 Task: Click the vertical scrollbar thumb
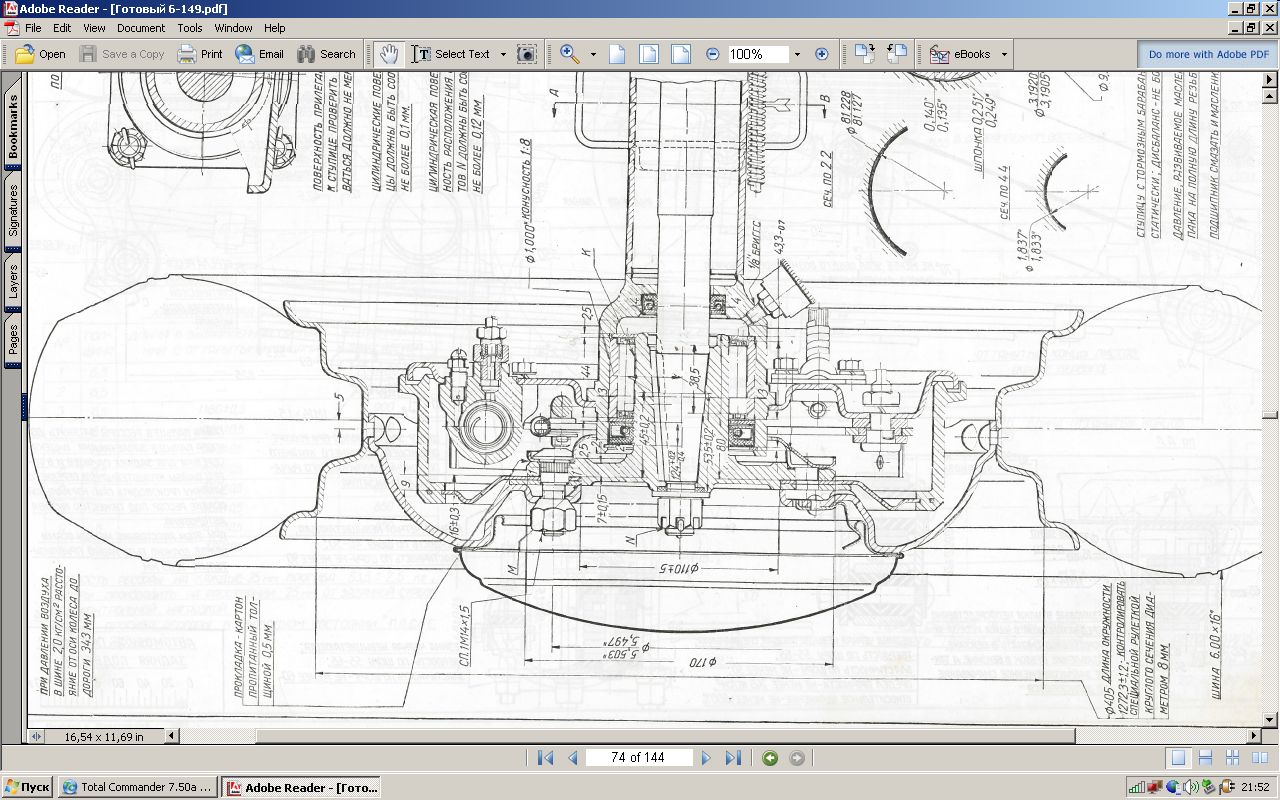pos(1271,414)
